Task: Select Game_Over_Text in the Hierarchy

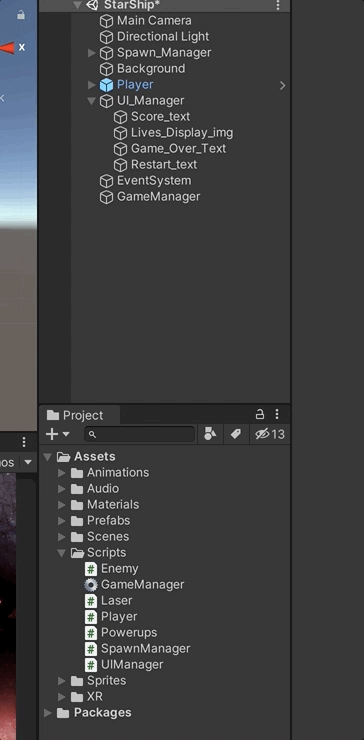Action: 178,149
